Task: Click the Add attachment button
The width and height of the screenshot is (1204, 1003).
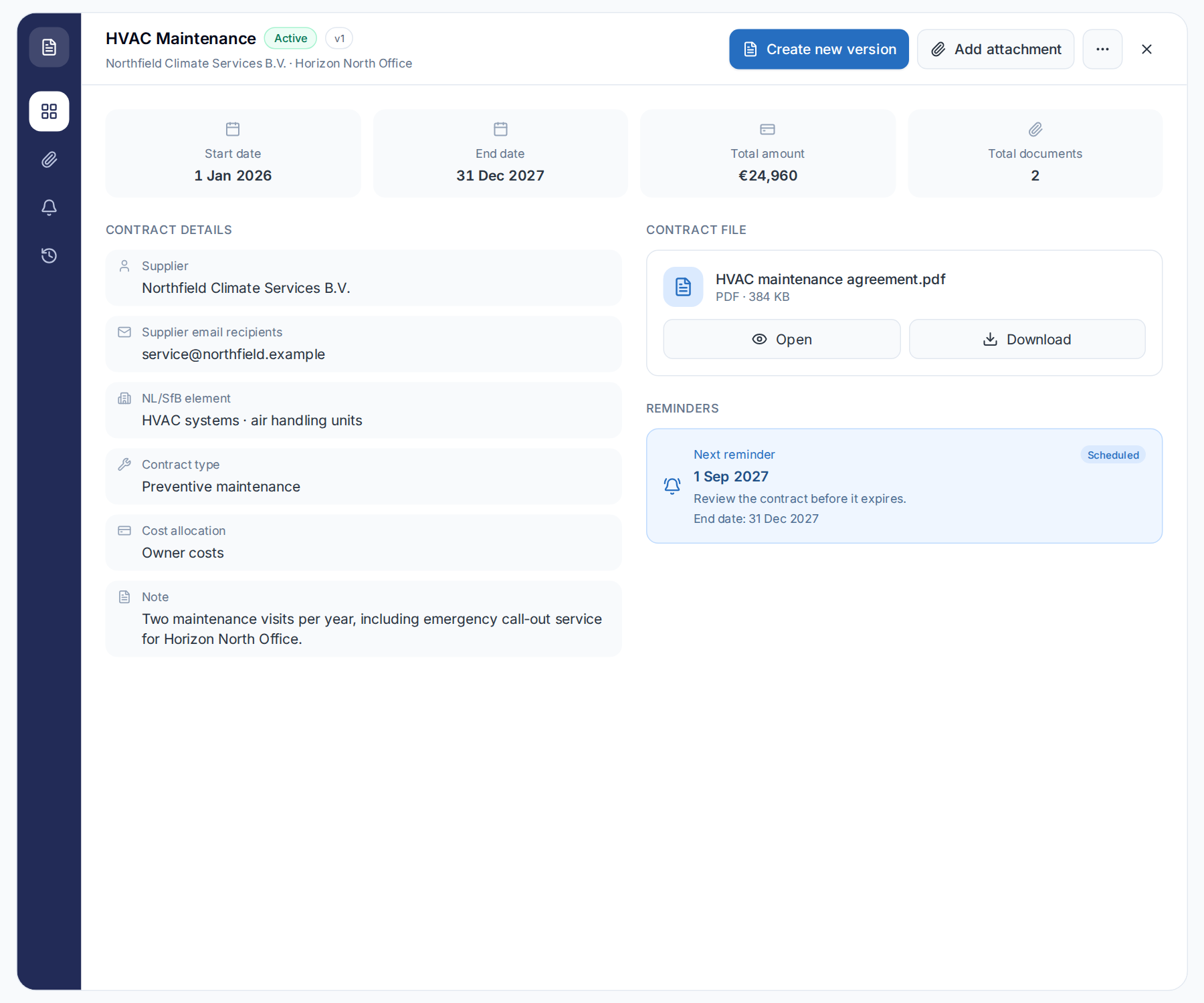Action: tap(995, 49)
